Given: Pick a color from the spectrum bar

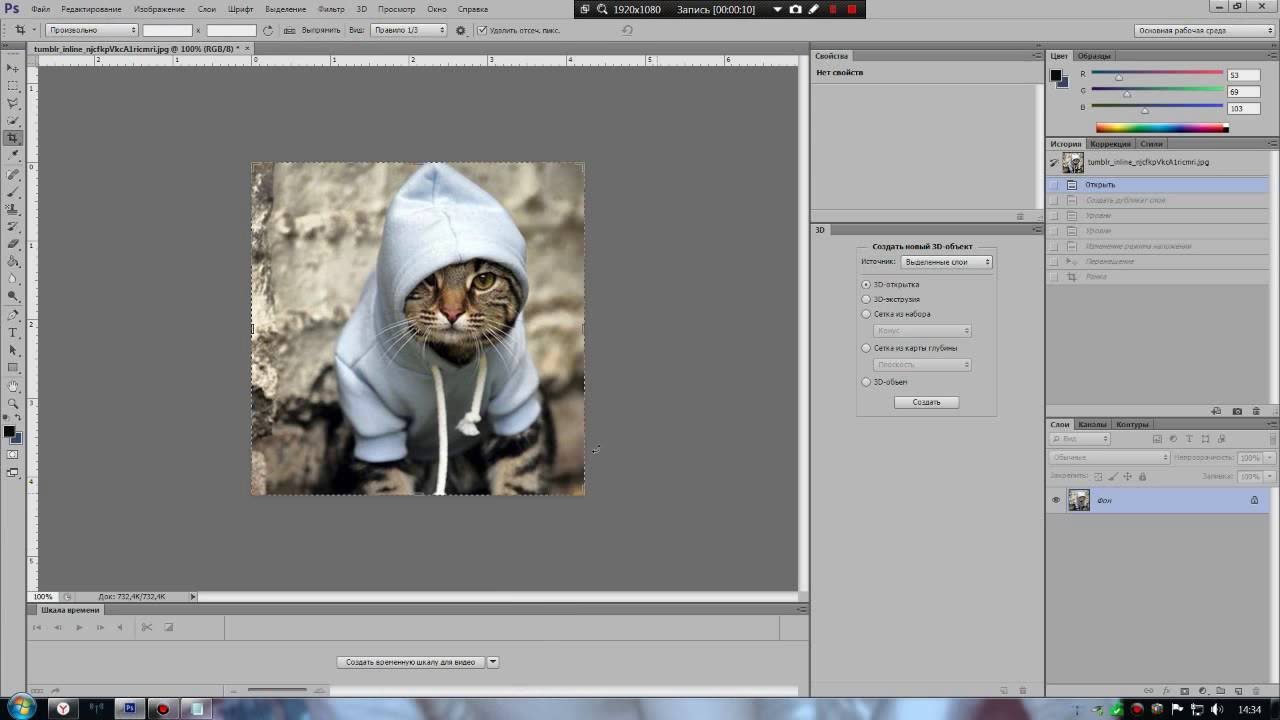Looking at the screenshot, I should (1162, 128).
